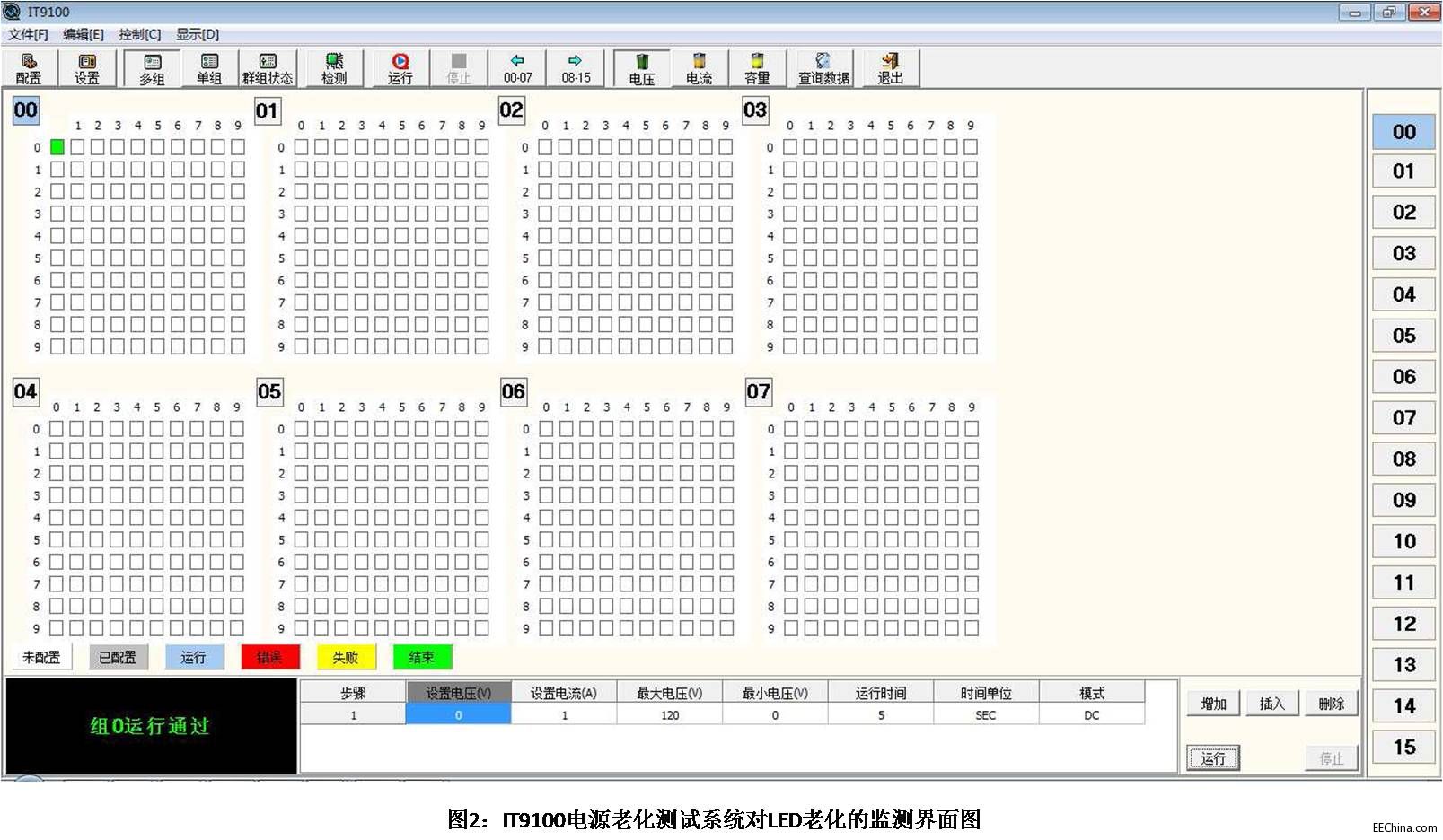The height and width of the screenshot is (840, 1443).
Task: Select group 05 in the right sidebar
Action: pos(1403,336)
